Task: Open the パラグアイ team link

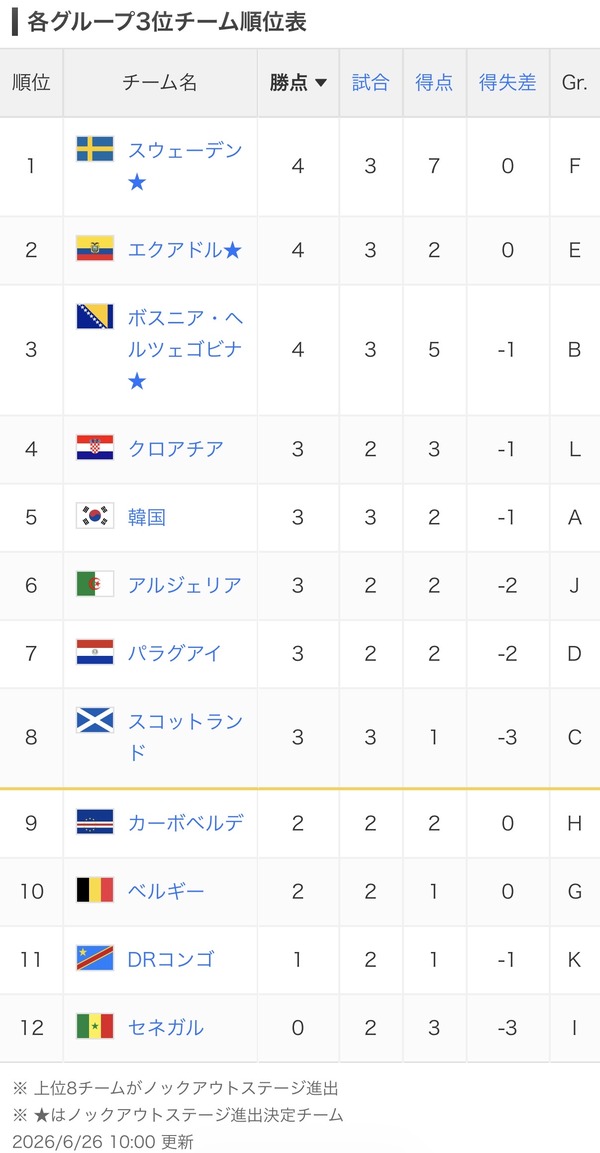Action: pyautogui.click(x=175, y=653)
